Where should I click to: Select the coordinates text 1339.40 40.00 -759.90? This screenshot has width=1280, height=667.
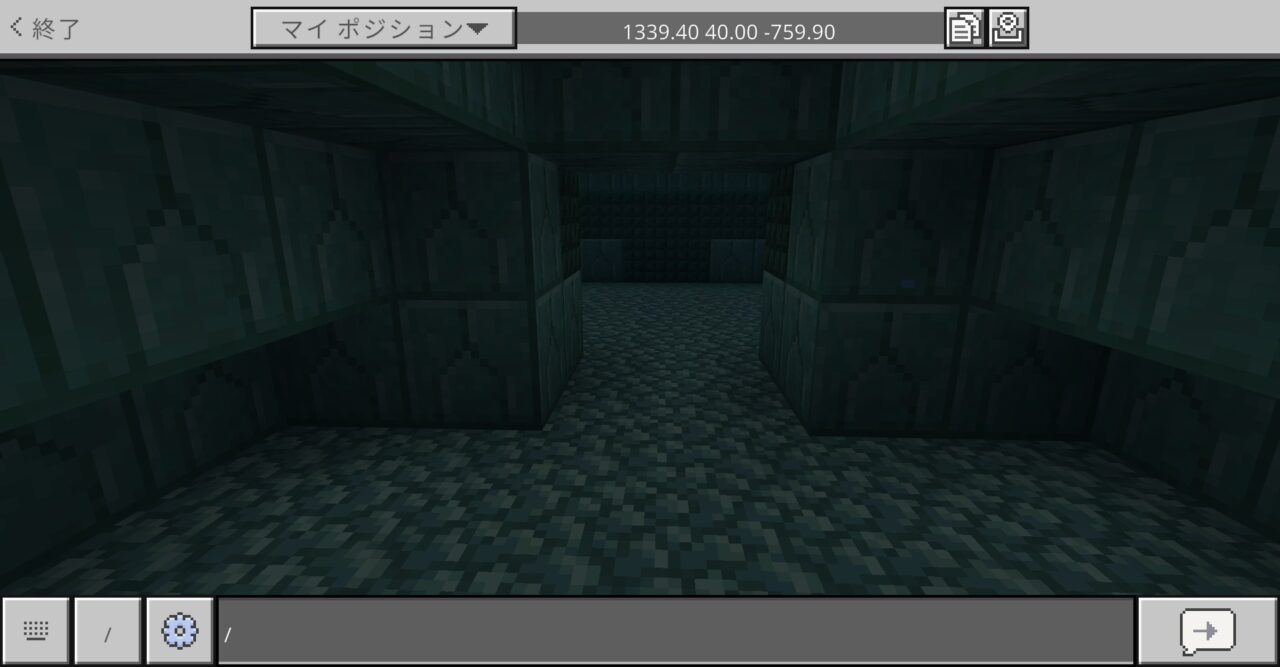[729, 32]
